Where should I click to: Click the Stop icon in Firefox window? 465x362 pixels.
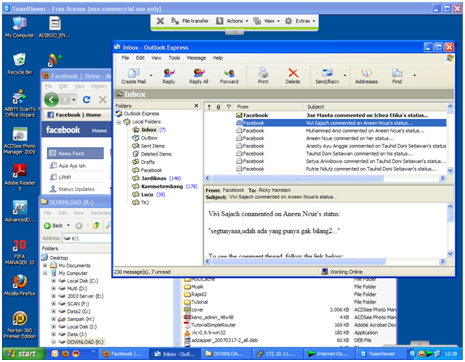(x=103, y=99)
